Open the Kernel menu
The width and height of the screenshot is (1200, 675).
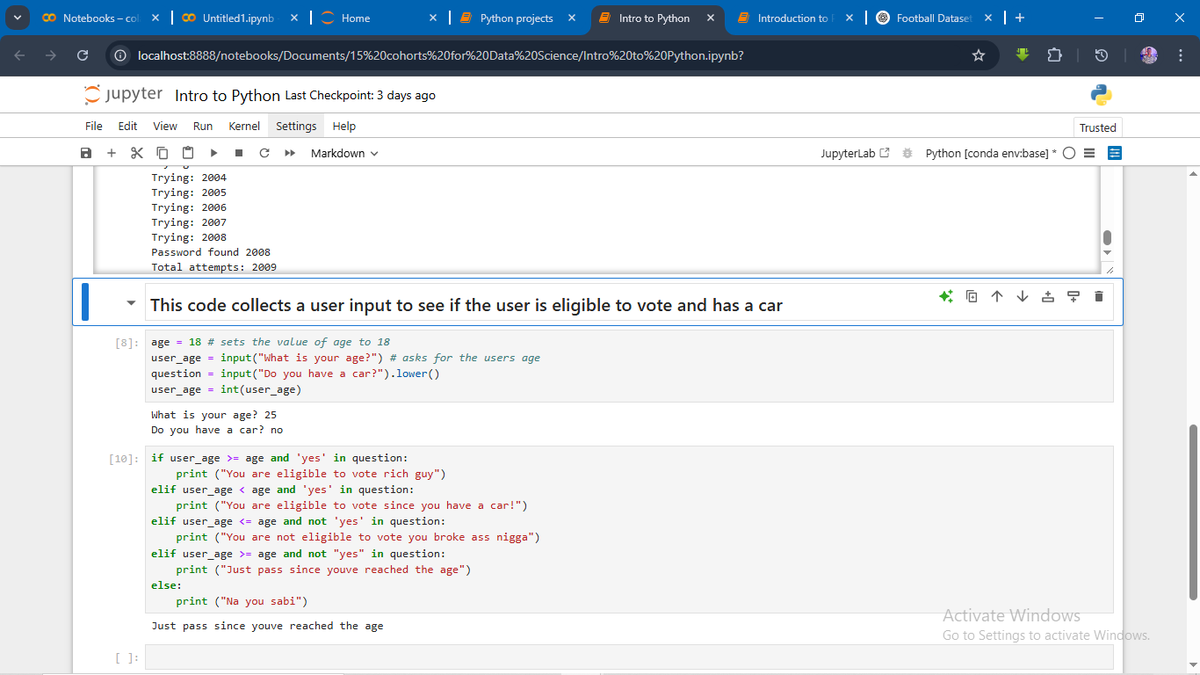tap(244, 126)
